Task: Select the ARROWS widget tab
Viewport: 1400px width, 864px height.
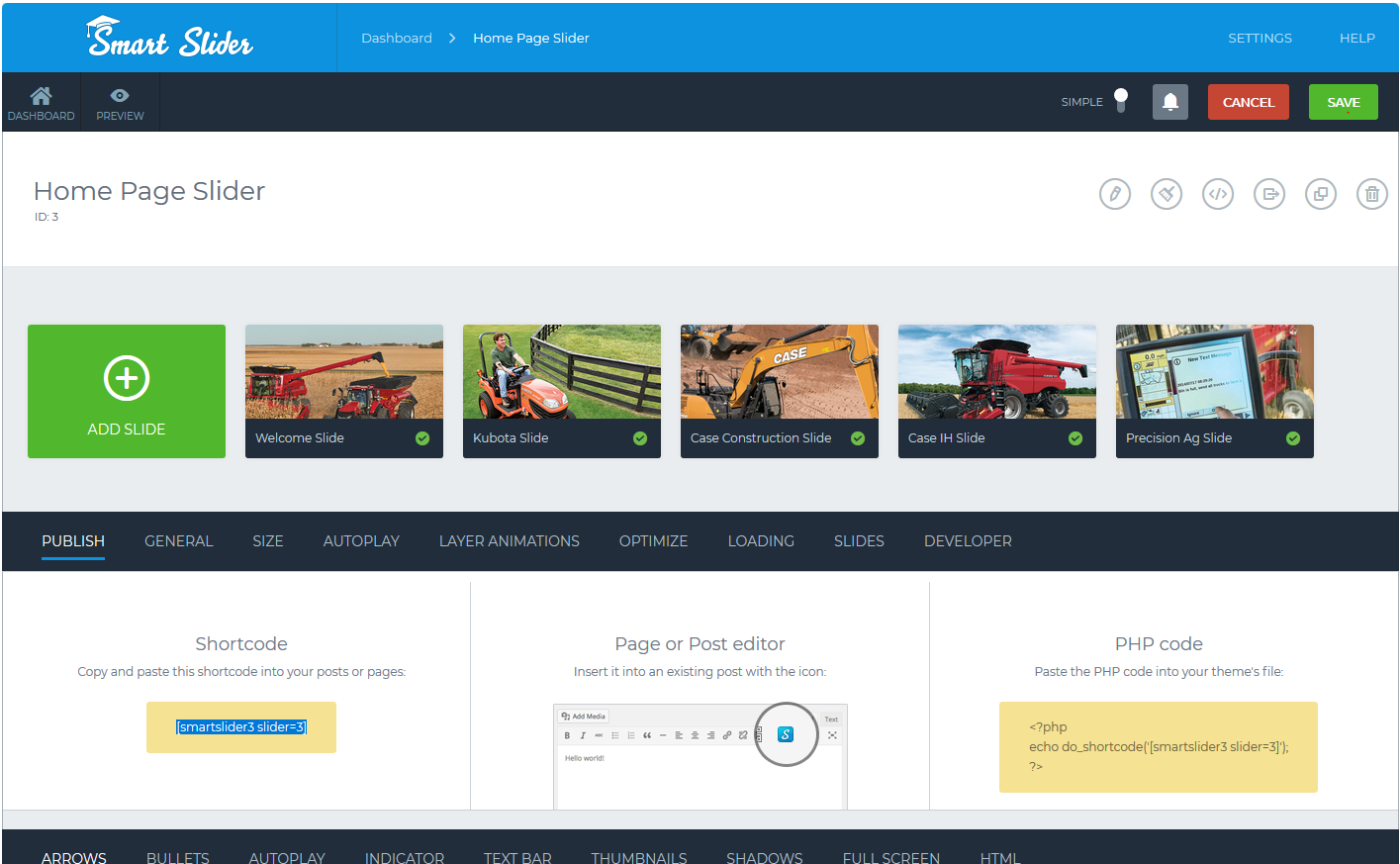Action: tap(74, 856)
